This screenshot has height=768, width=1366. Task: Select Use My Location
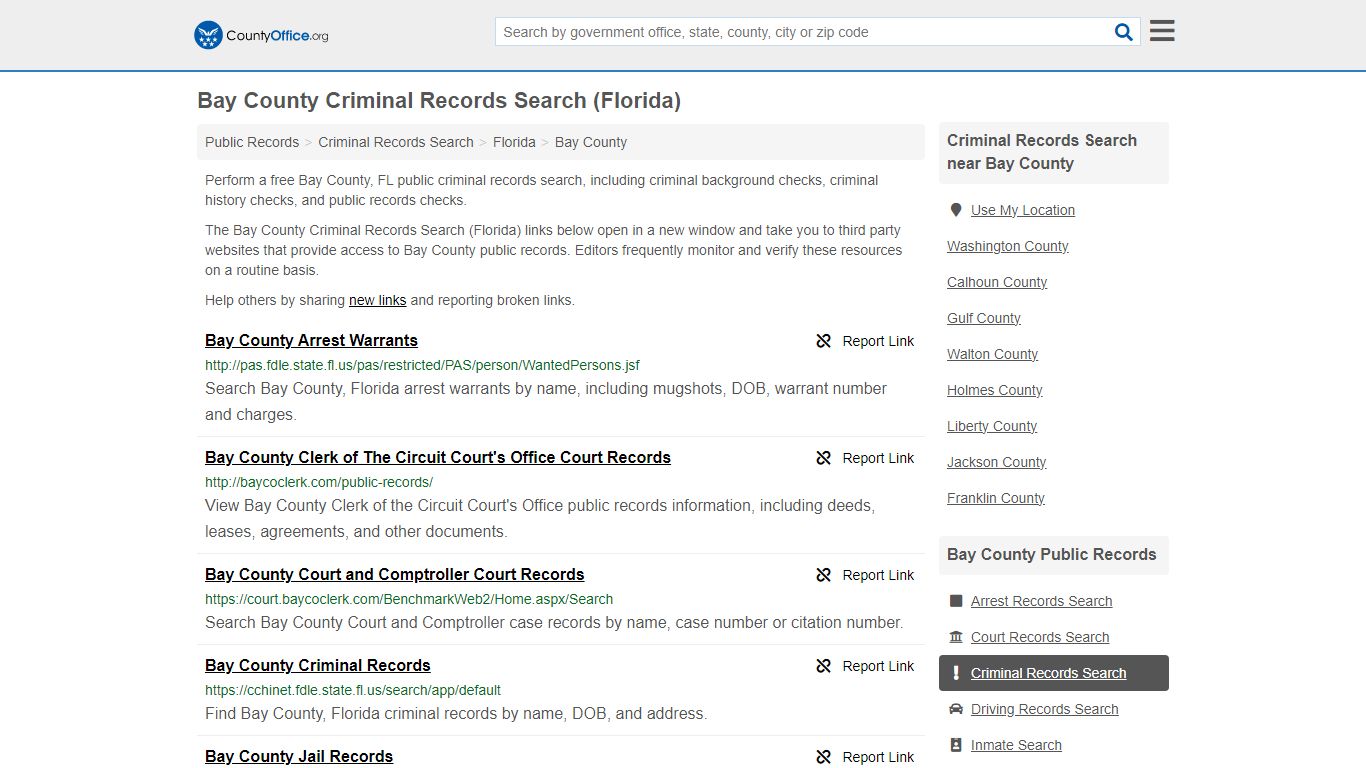[1023, 210]
